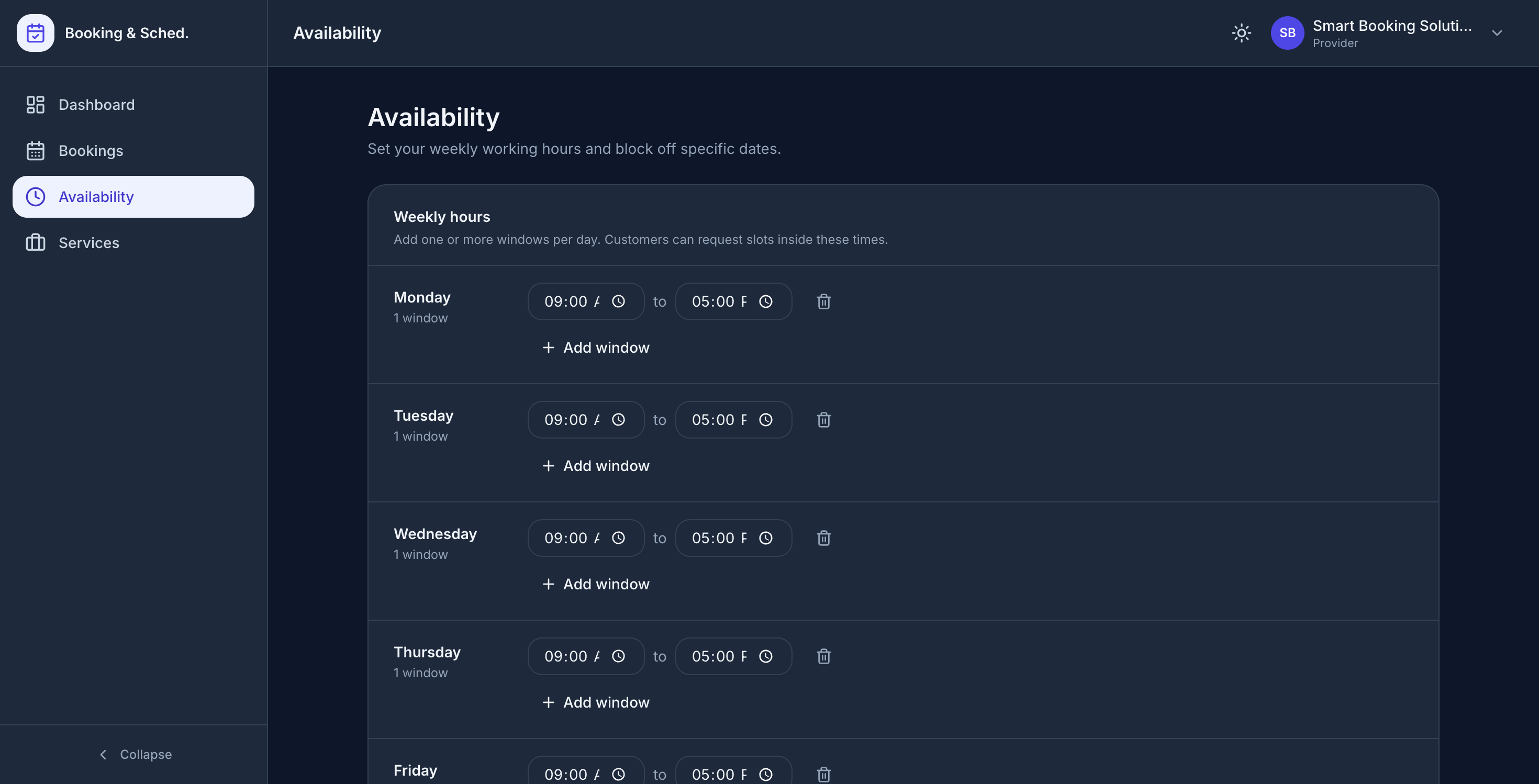Toggle the light/dark theme sun icon
This screenshot has width=1539, height=784.
click(1241, 33)
